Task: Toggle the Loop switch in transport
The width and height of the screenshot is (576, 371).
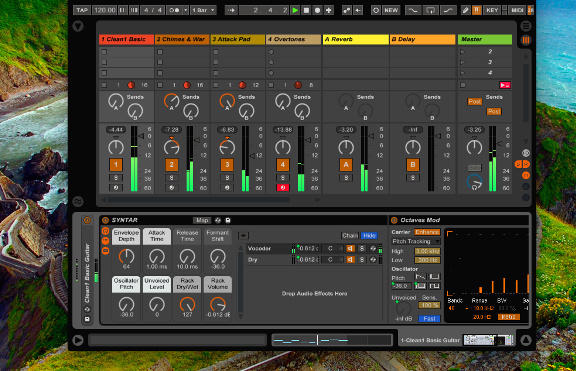Action: [x=430, y=10]
